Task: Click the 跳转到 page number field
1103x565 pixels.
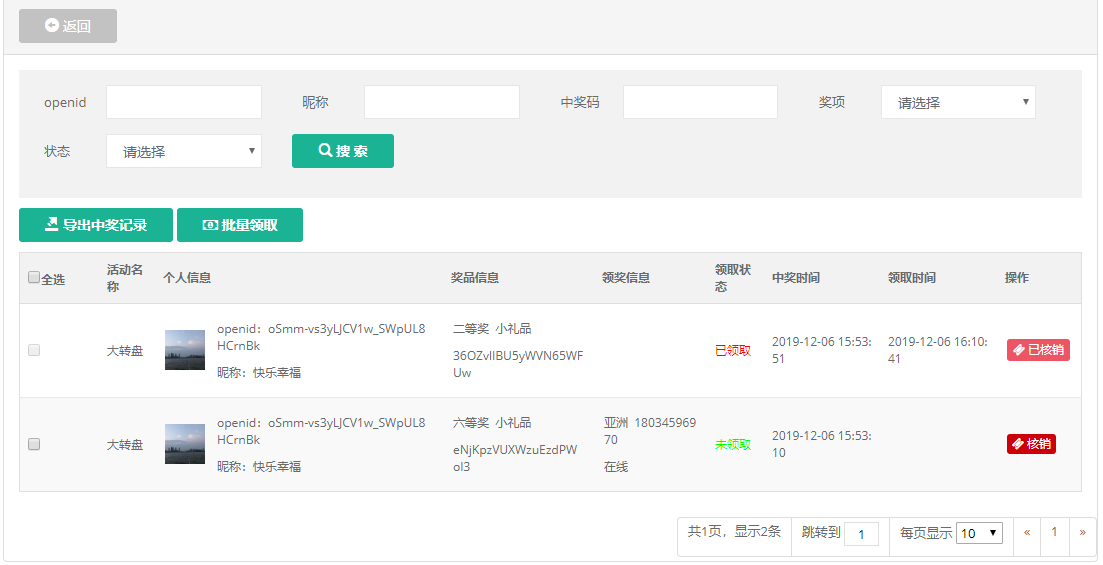Action: point(861,534)
